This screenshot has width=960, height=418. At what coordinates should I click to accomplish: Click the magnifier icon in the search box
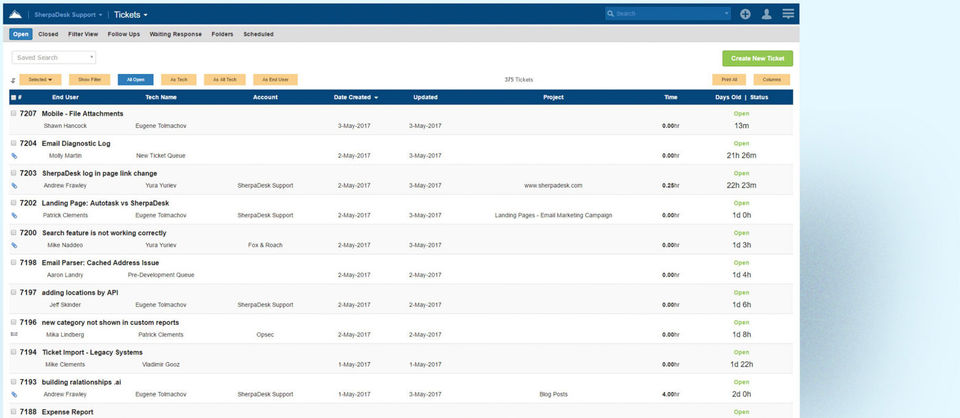pyautogui.click(x=610, y=13)
